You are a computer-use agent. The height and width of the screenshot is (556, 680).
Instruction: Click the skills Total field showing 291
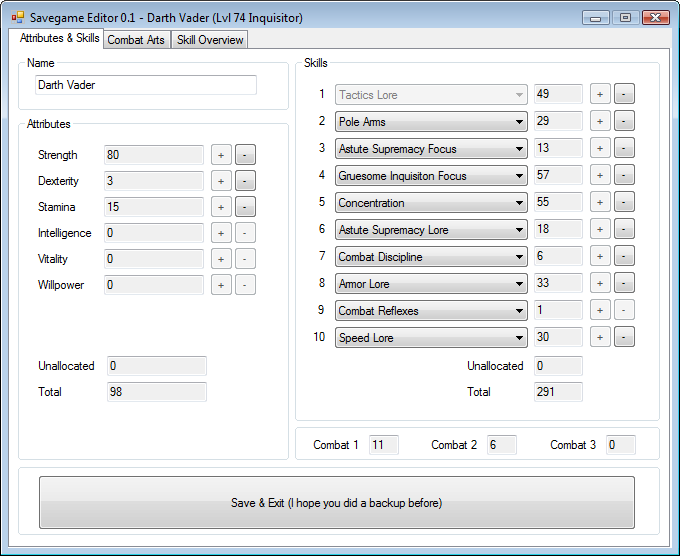[558, 392]
